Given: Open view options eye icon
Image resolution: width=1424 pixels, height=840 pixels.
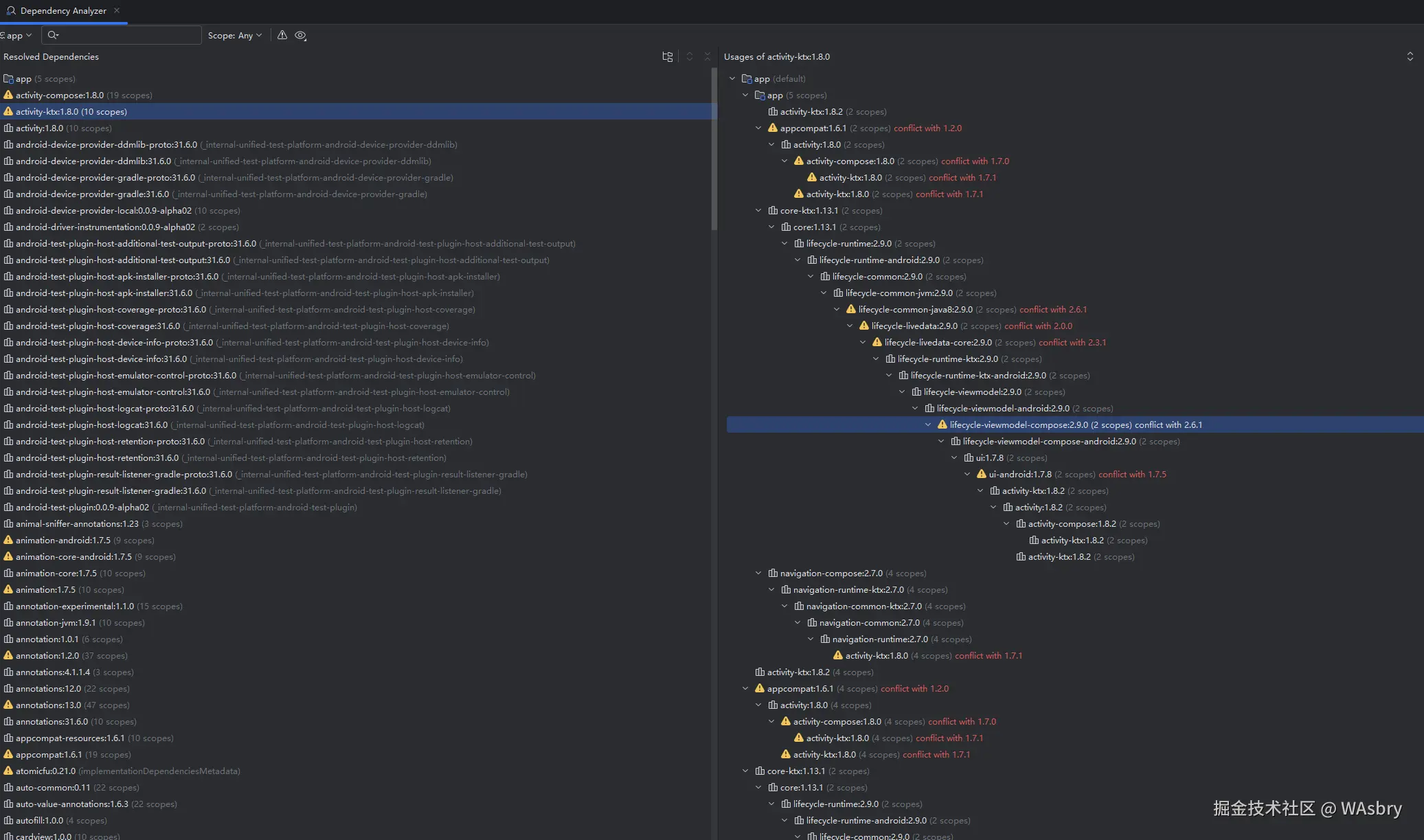Looking at the screenshot, I should click(x=300, y=35).
